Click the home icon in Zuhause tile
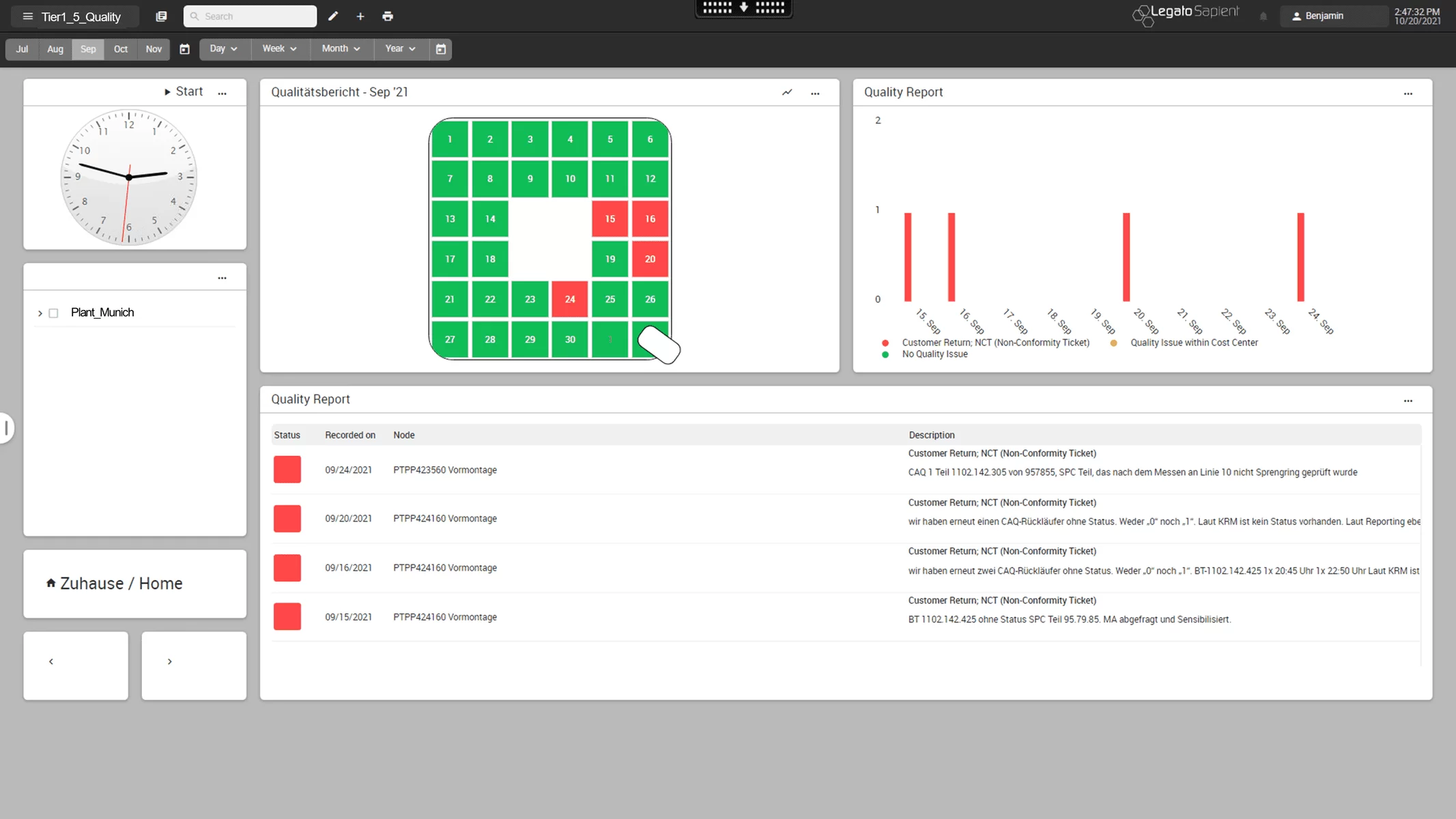Screen dimensions: 1456x819 51,583
